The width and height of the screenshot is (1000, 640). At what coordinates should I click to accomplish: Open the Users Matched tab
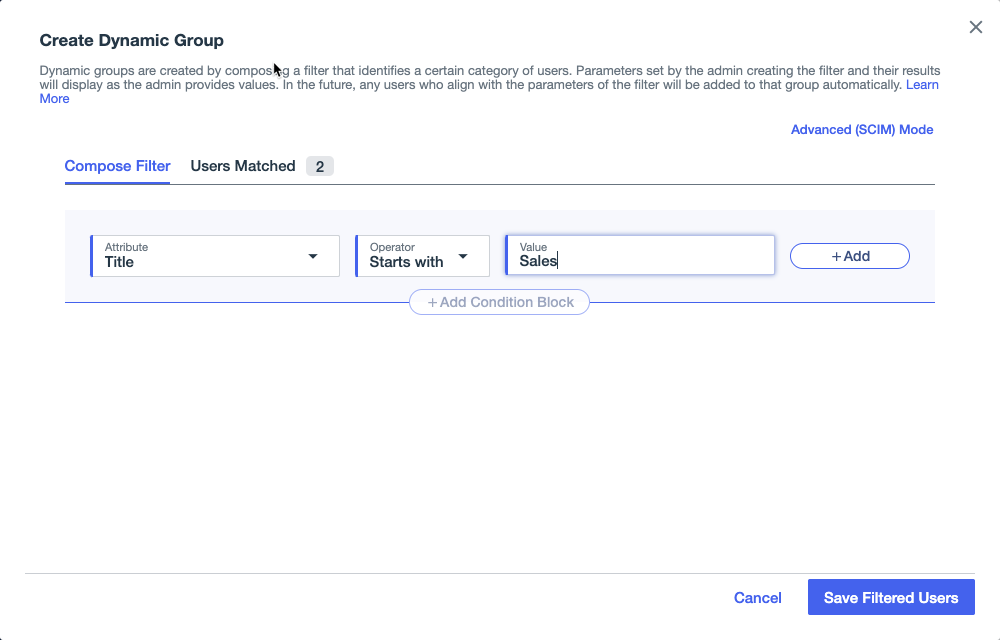pyautogui.click(x=242, y=166)
